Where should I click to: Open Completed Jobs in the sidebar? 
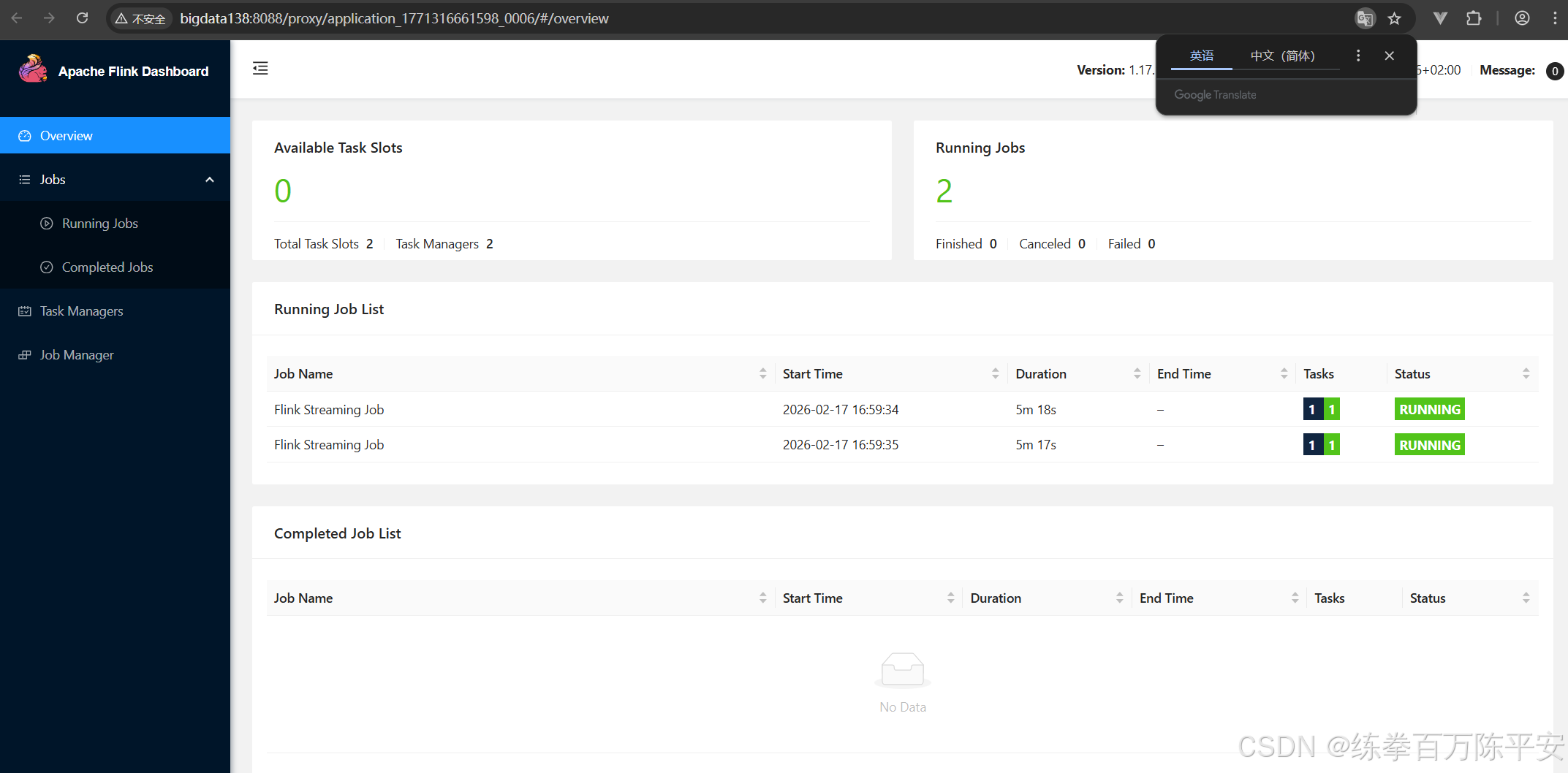[107, 267]
